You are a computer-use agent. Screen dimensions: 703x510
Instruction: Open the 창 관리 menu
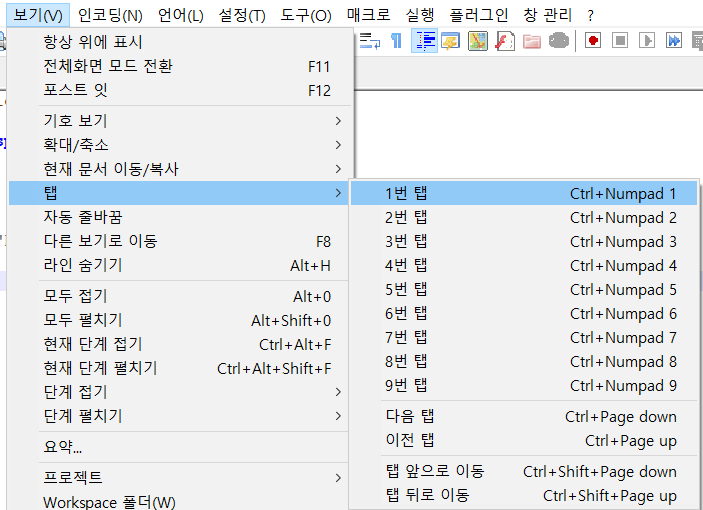[x=548, y=15]
